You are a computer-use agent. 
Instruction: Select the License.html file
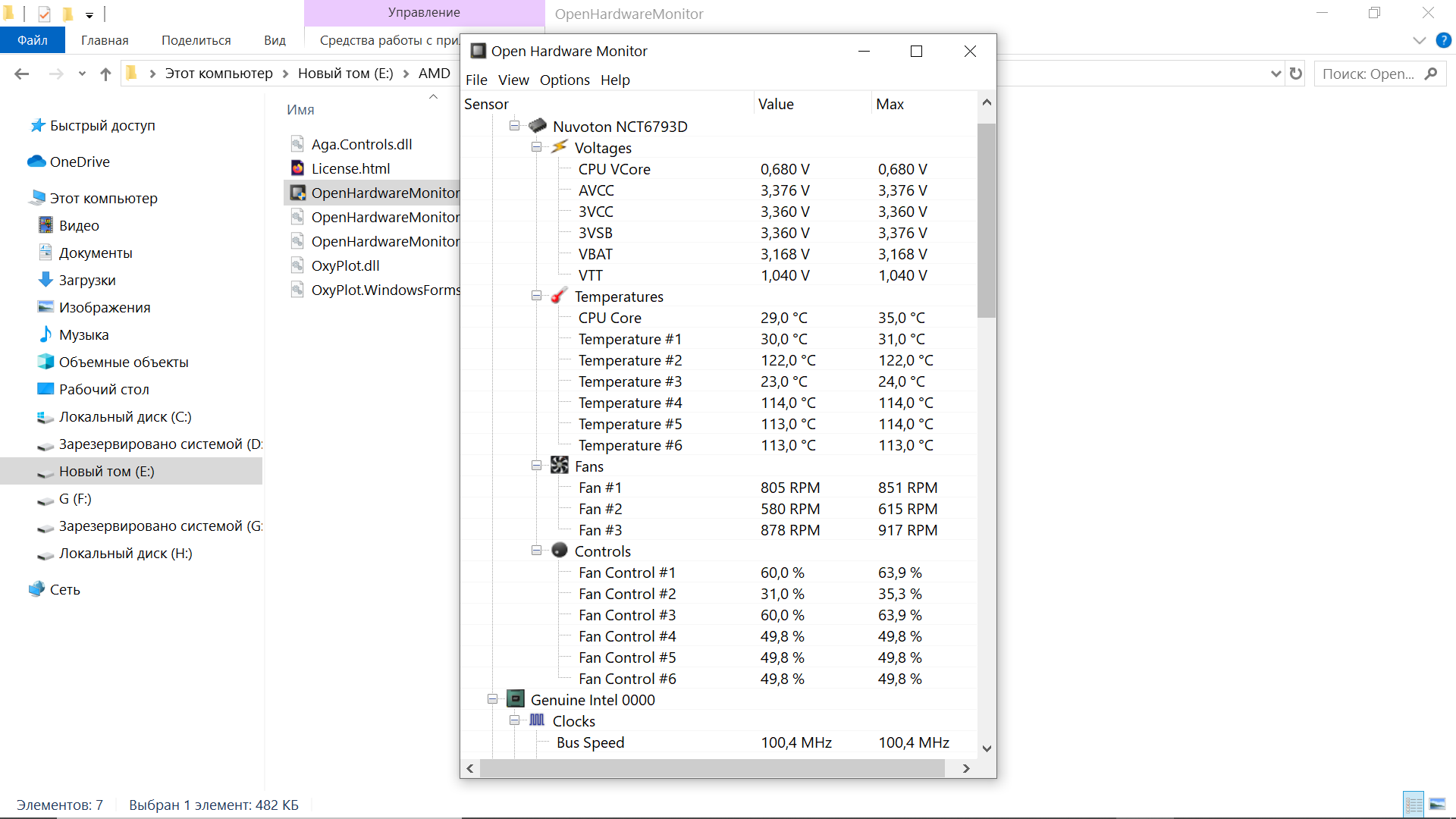pos(350,168)
